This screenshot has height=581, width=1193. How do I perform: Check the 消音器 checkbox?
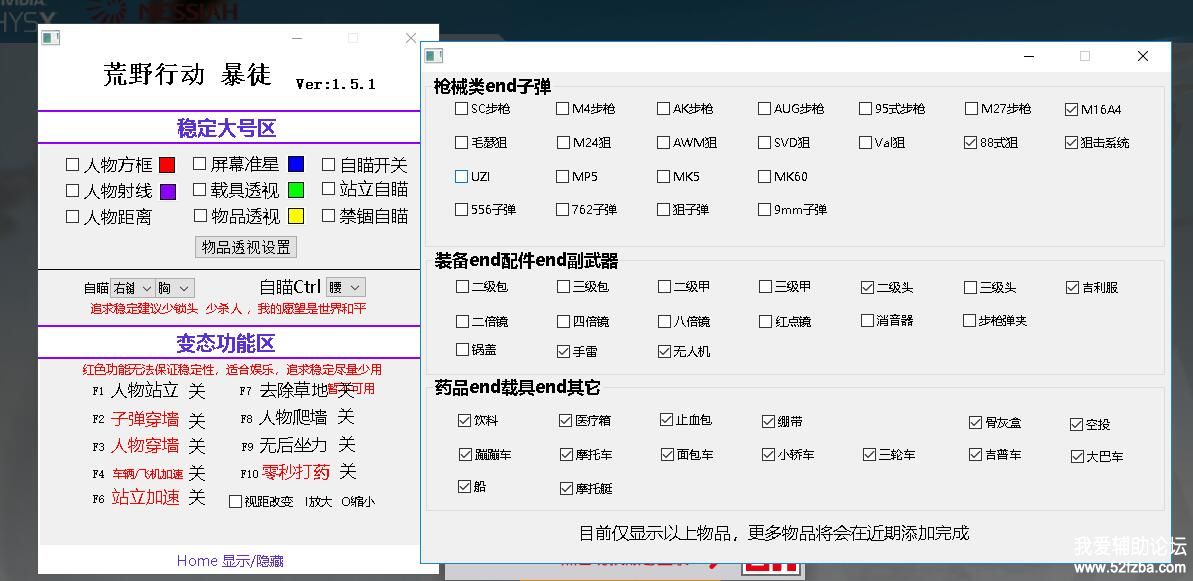pyautogui.click(x=867, y=321)
